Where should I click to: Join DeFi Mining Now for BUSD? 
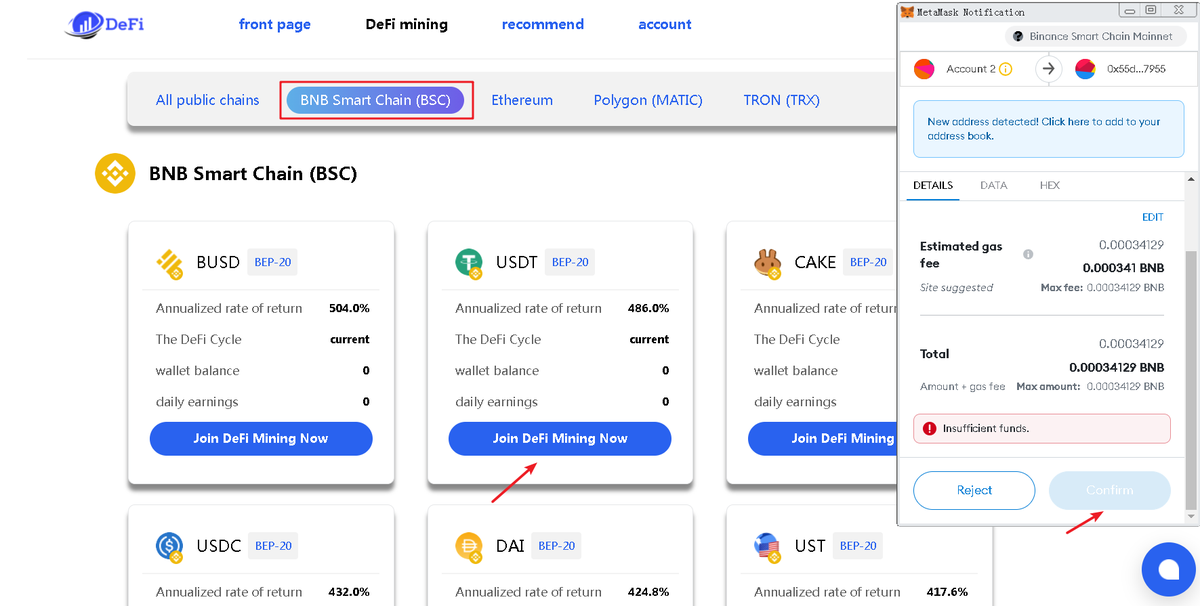pos(261,438)
